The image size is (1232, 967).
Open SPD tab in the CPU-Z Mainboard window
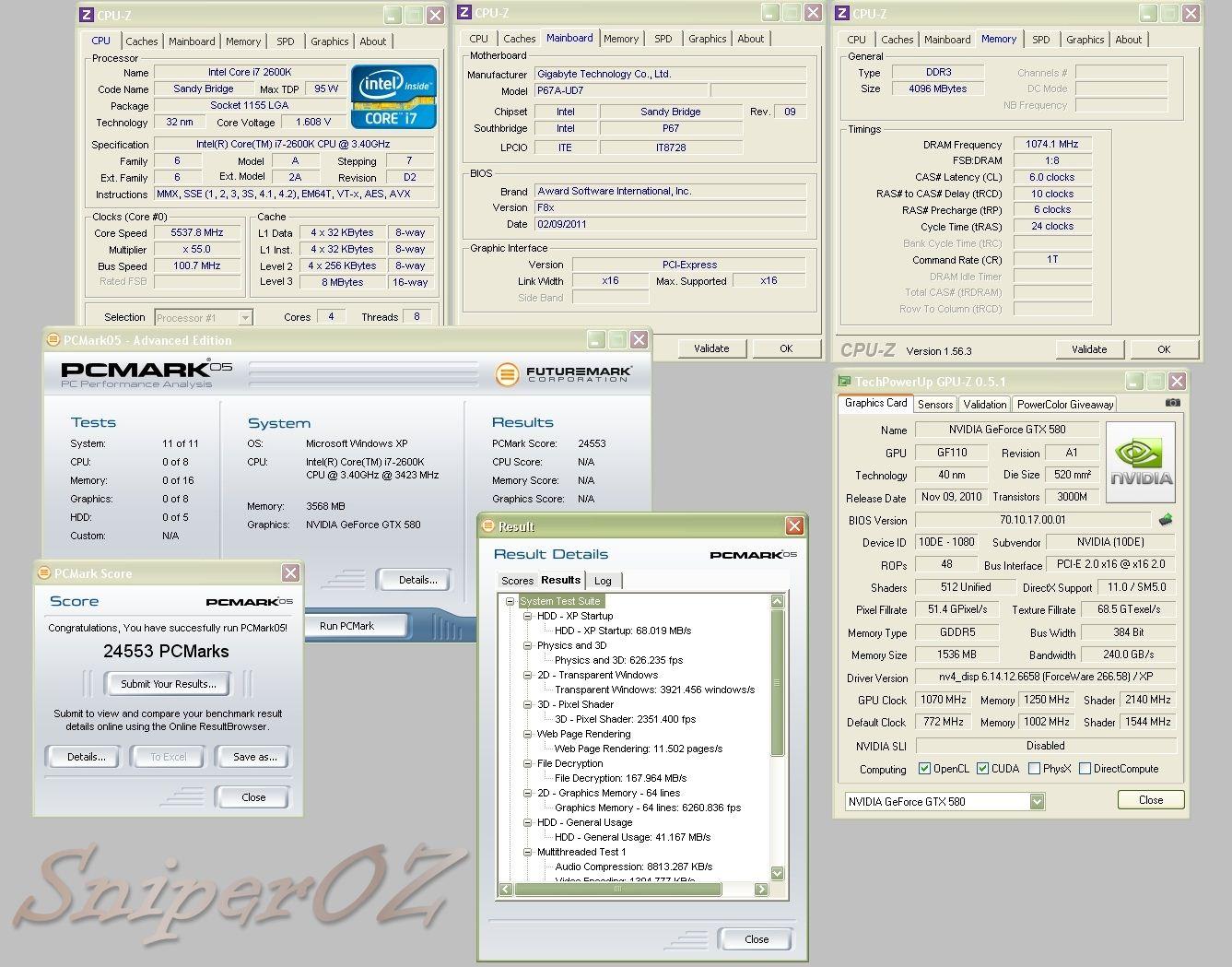[663, 39]
